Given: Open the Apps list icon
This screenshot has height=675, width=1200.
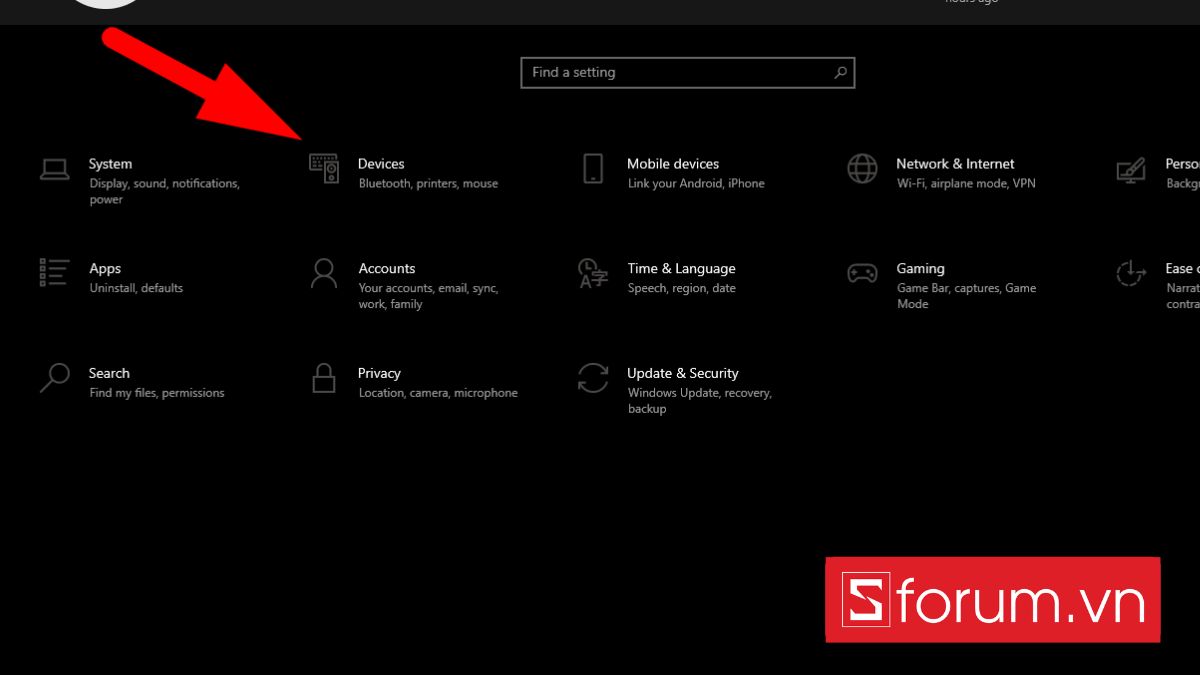Looking at the screenshot, I should [54, 272].
